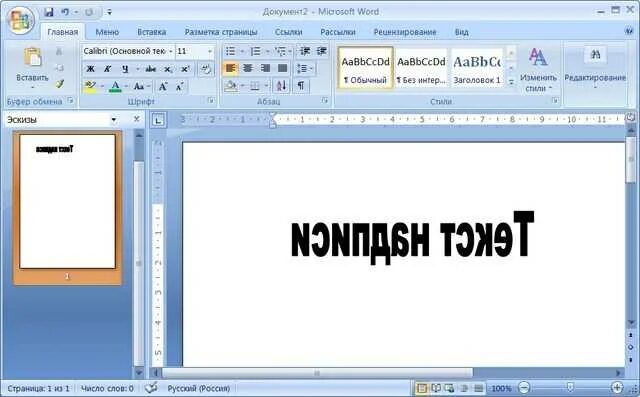Apply superscript formatting
640x397 pixels.
point(185,69)
